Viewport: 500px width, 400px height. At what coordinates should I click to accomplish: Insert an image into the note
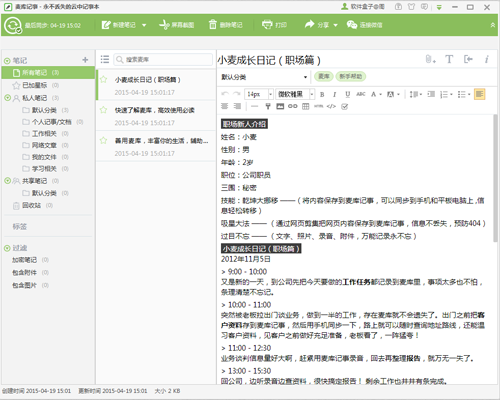point(280,106)
